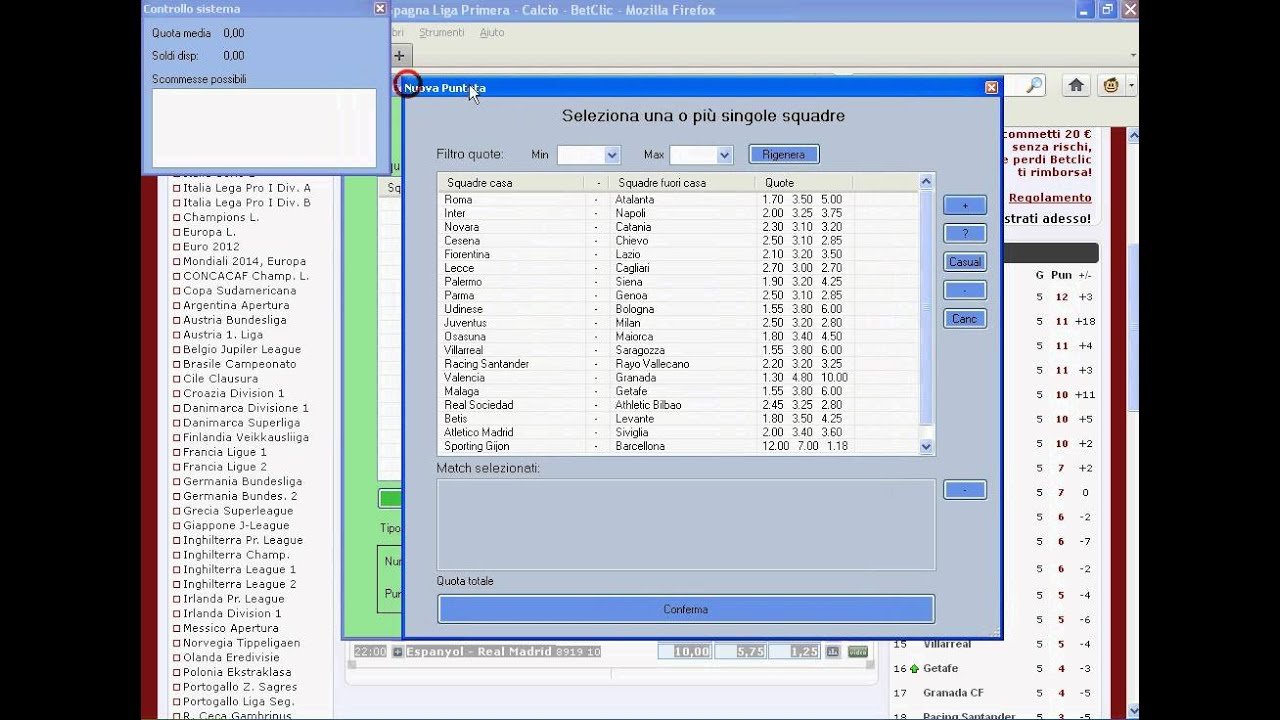Select the Real Sociedad - Athletic Bilbao row
This screenshot has width=1280, height=720.
(678, 405)
